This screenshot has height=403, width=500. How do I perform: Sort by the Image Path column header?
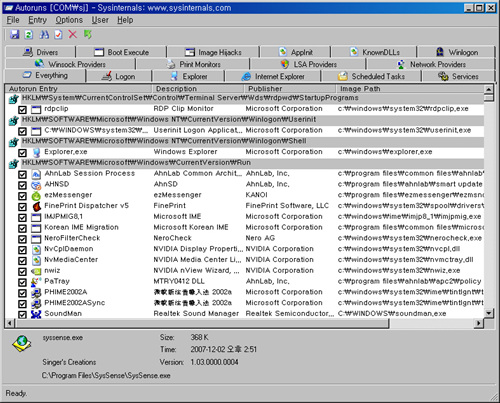410,89
